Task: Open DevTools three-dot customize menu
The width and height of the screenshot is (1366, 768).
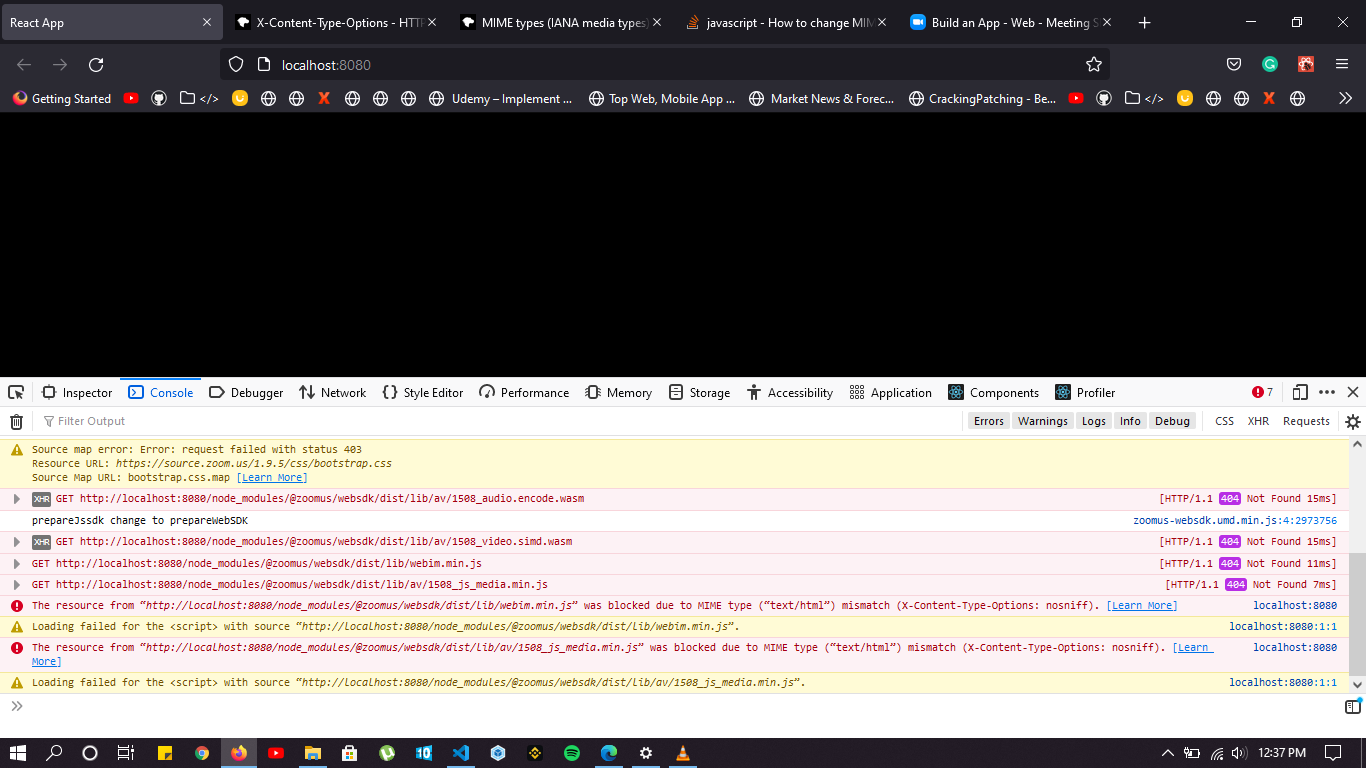Action: [x=1327, y=392]
